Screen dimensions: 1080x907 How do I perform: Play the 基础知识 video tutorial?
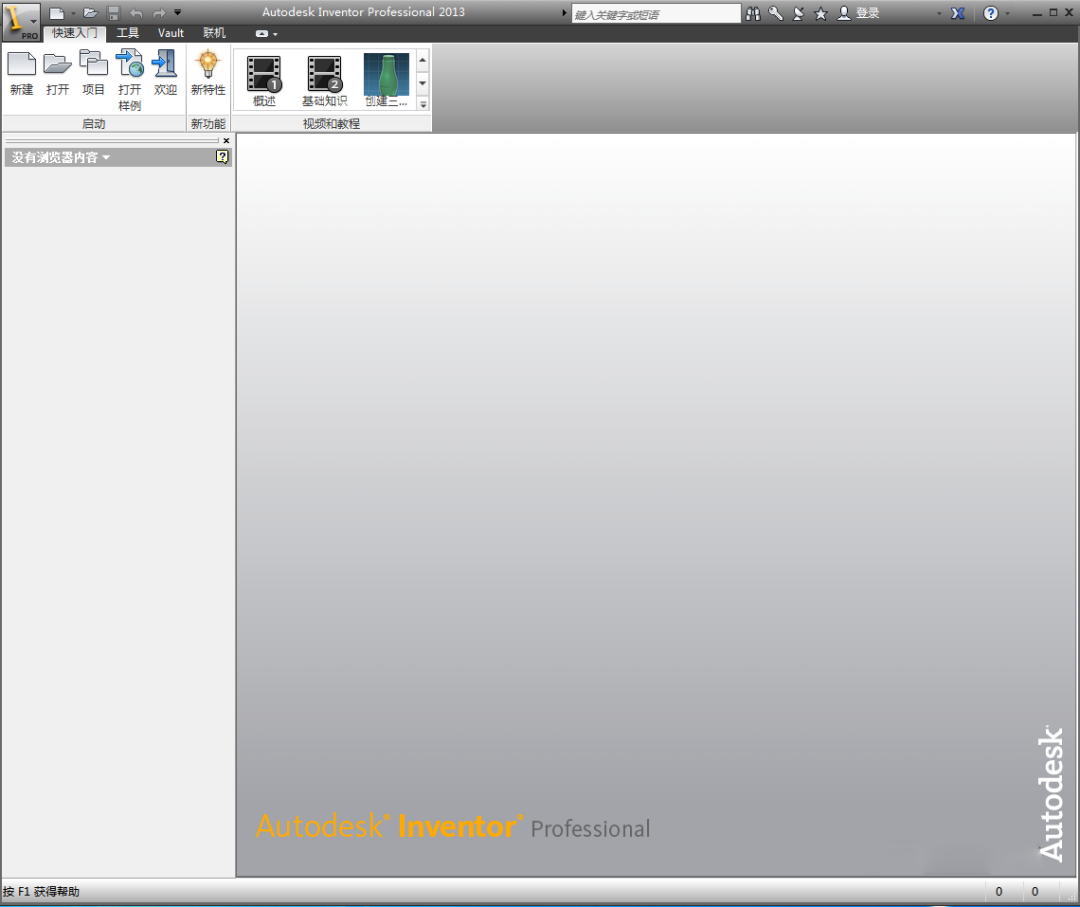click(x=324, y=81)
